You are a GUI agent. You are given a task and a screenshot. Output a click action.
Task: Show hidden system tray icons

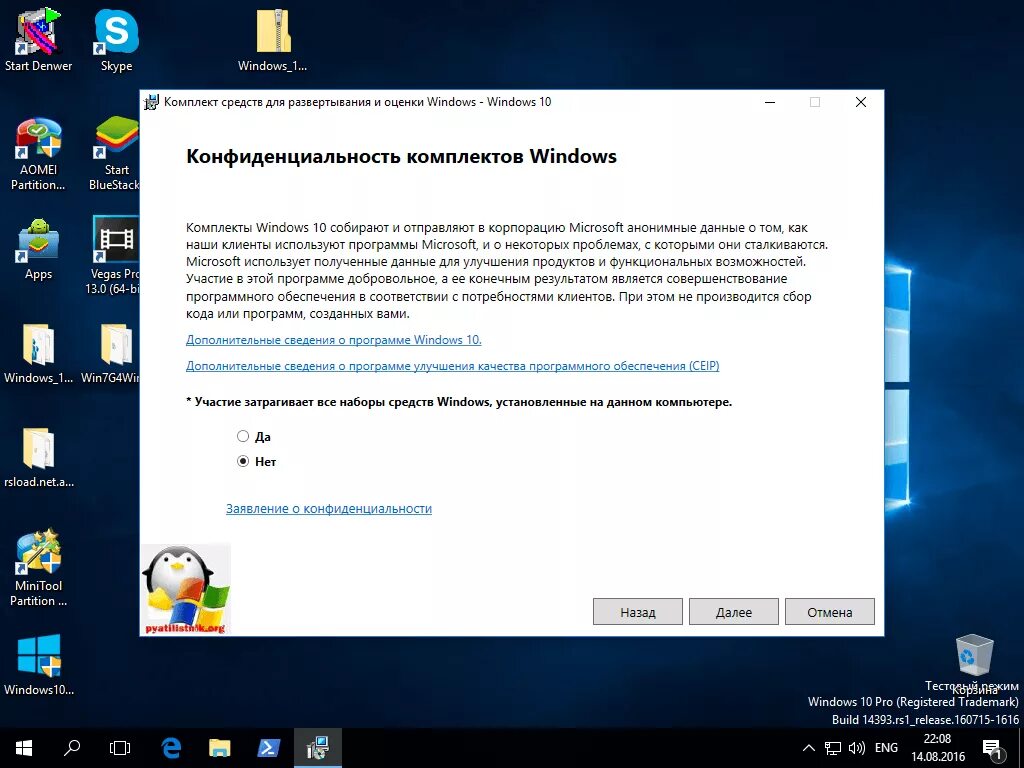(x=808, y=748)
